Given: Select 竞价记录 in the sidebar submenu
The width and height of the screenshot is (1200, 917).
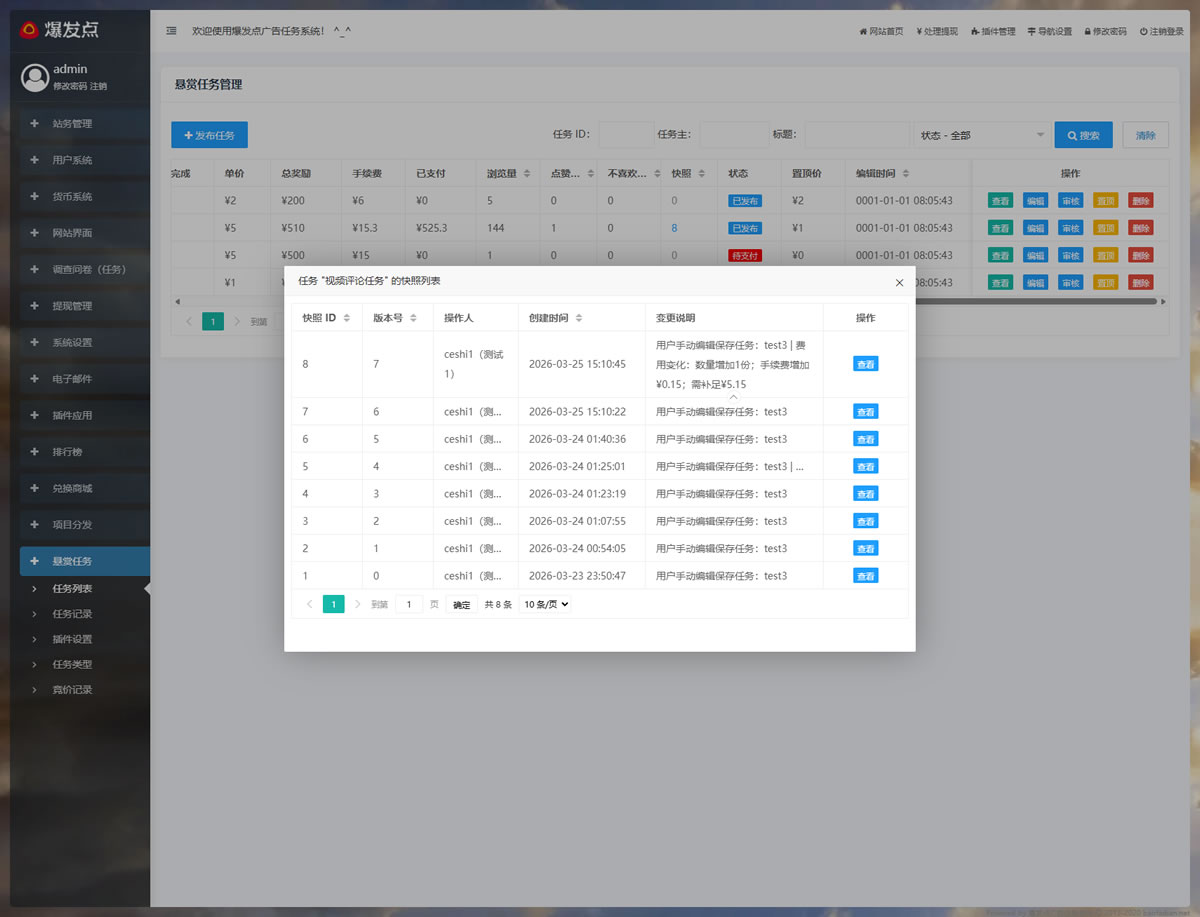Looking at the screenshot, I should coord(72,690).
